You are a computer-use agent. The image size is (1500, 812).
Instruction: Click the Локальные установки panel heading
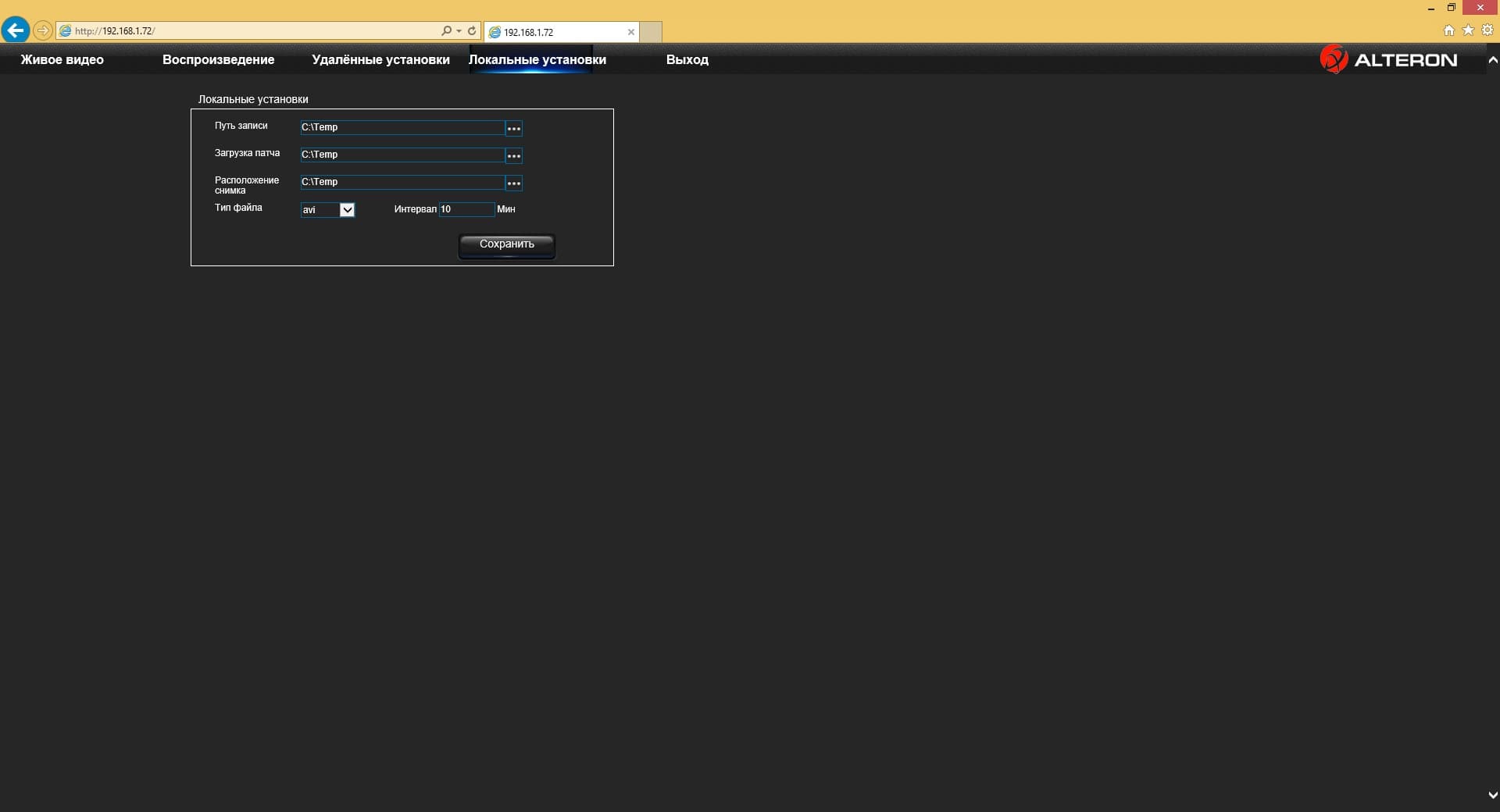253,99
